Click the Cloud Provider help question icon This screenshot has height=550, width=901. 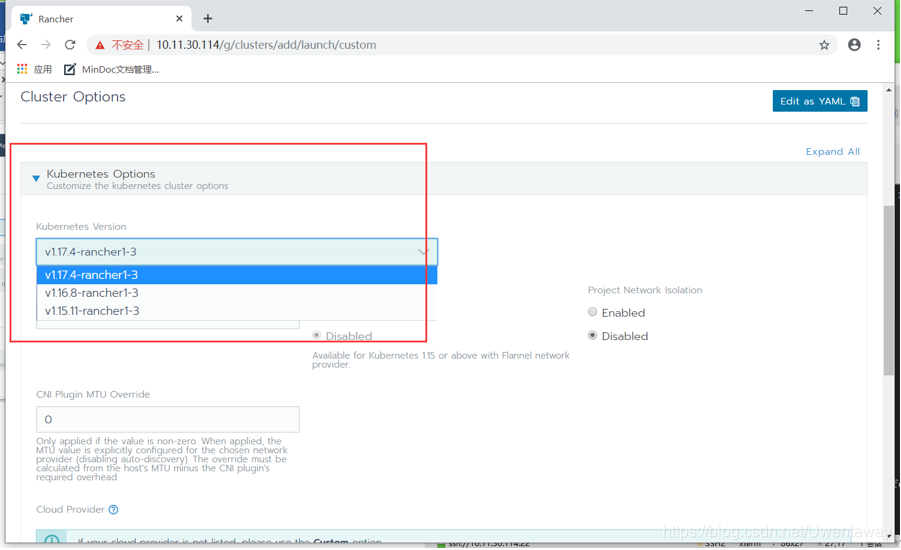coord(114,510)
